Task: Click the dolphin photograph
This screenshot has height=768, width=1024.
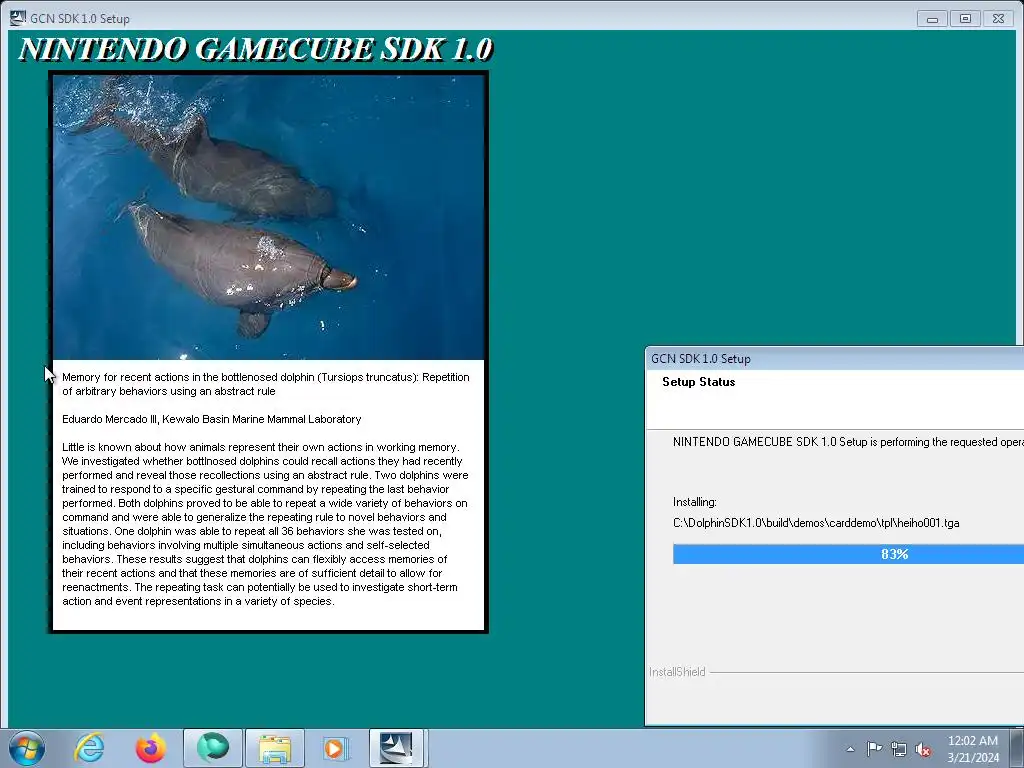Action: click(268, 217)
